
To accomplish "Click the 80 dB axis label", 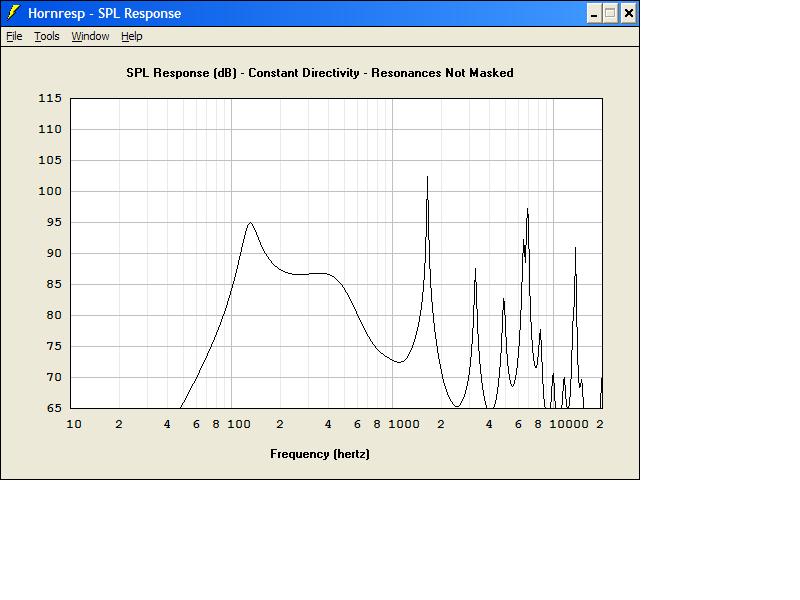I will coord(54,315).
